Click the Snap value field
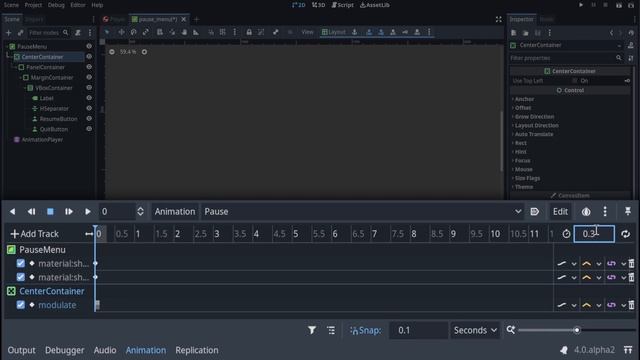The image size is (640, 360). pyautogui.click(x=418, y=330)
